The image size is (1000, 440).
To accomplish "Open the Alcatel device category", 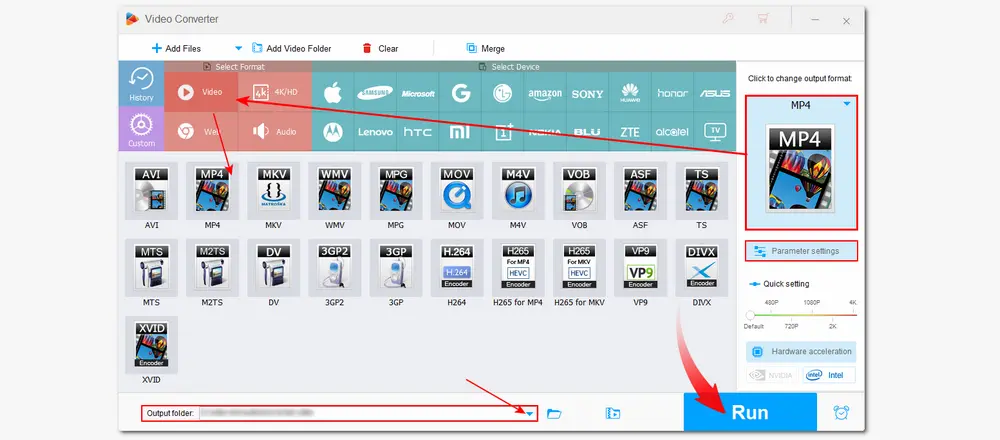I will coord(672,132).
